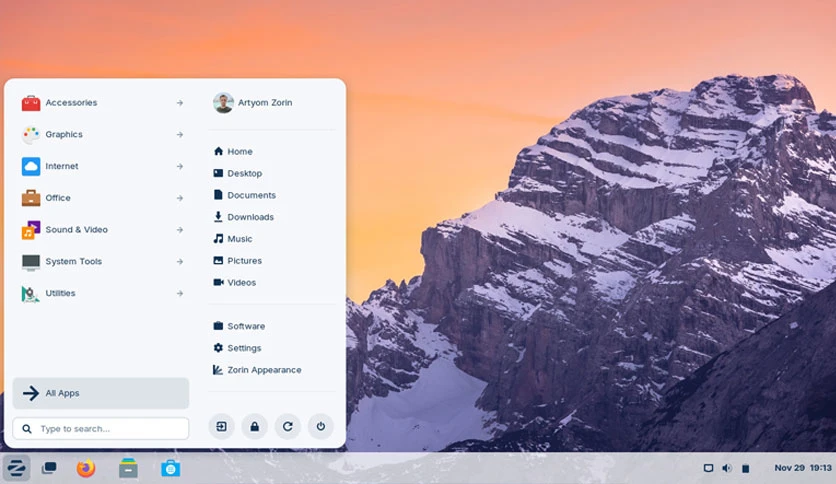
Task: Click the user avatar picture
Action: coord(223,103)
